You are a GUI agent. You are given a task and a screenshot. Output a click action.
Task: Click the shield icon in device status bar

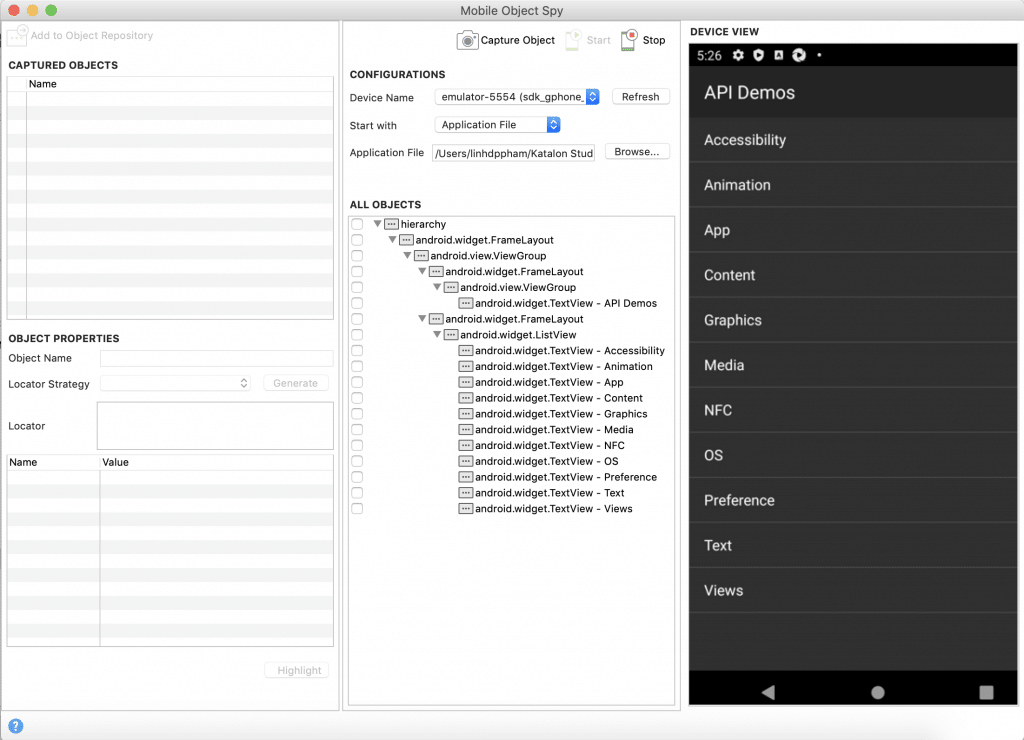point(758,56)
